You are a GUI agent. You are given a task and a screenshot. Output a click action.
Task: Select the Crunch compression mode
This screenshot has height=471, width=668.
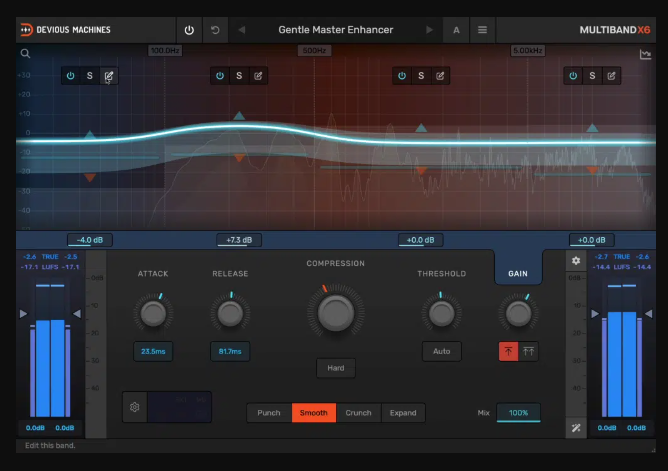[358, 413]
